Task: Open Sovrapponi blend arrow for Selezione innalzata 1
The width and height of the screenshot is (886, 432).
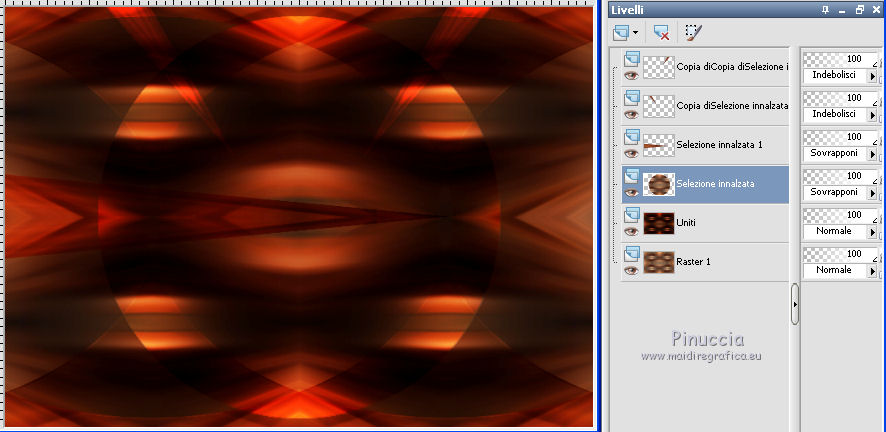Action: pos(872,154)
